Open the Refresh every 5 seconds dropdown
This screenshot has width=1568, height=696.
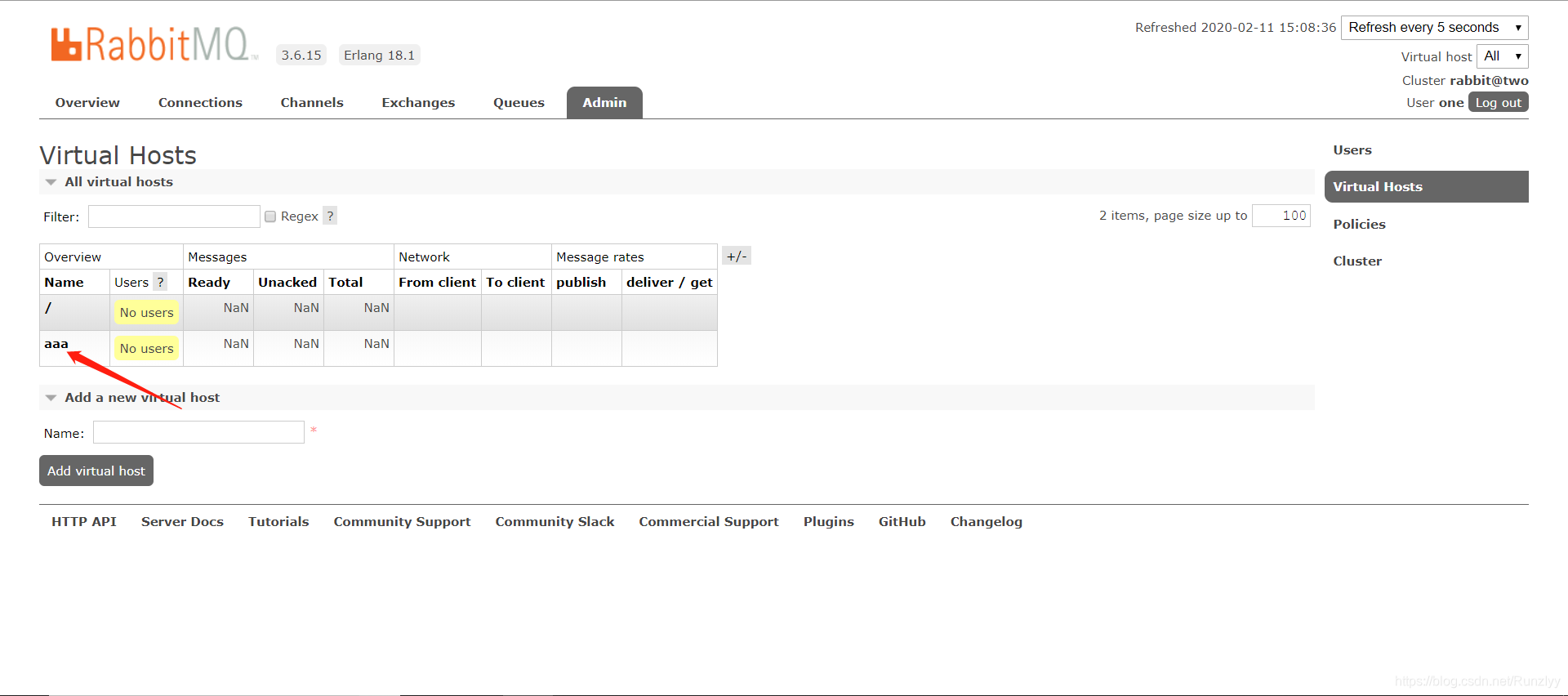[x=1435, y=27]
